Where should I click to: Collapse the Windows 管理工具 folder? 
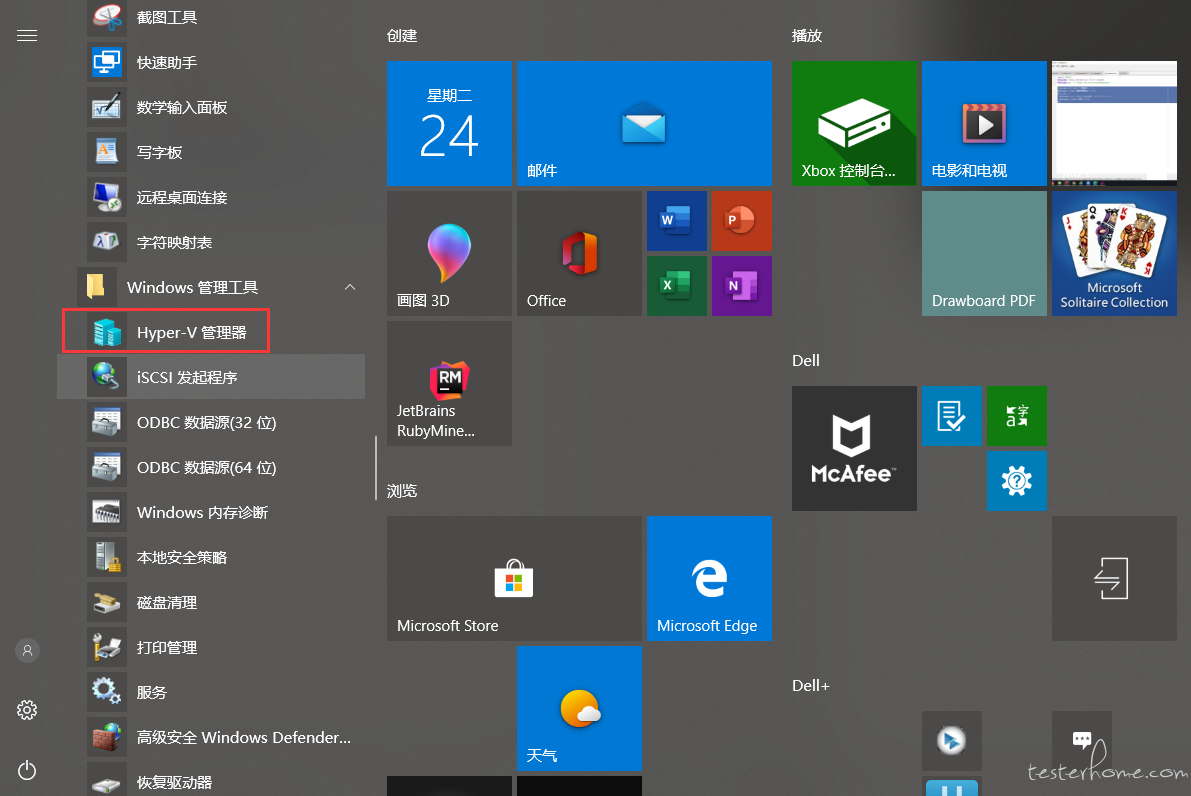pos(211,287)
